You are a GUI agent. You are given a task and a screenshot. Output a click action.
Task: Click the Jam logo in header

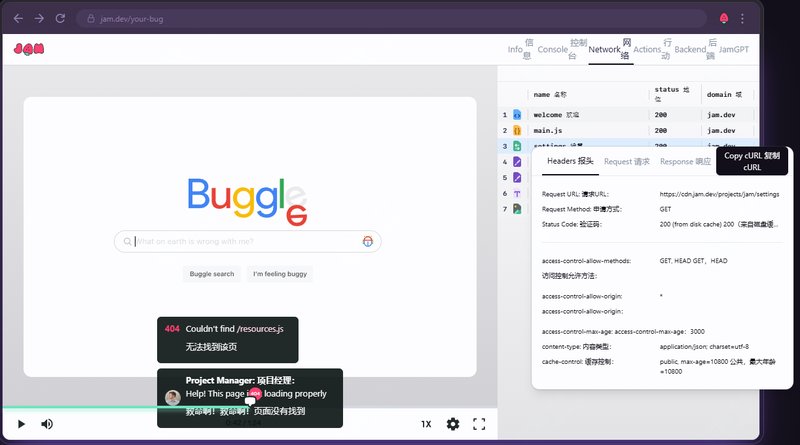29,49
